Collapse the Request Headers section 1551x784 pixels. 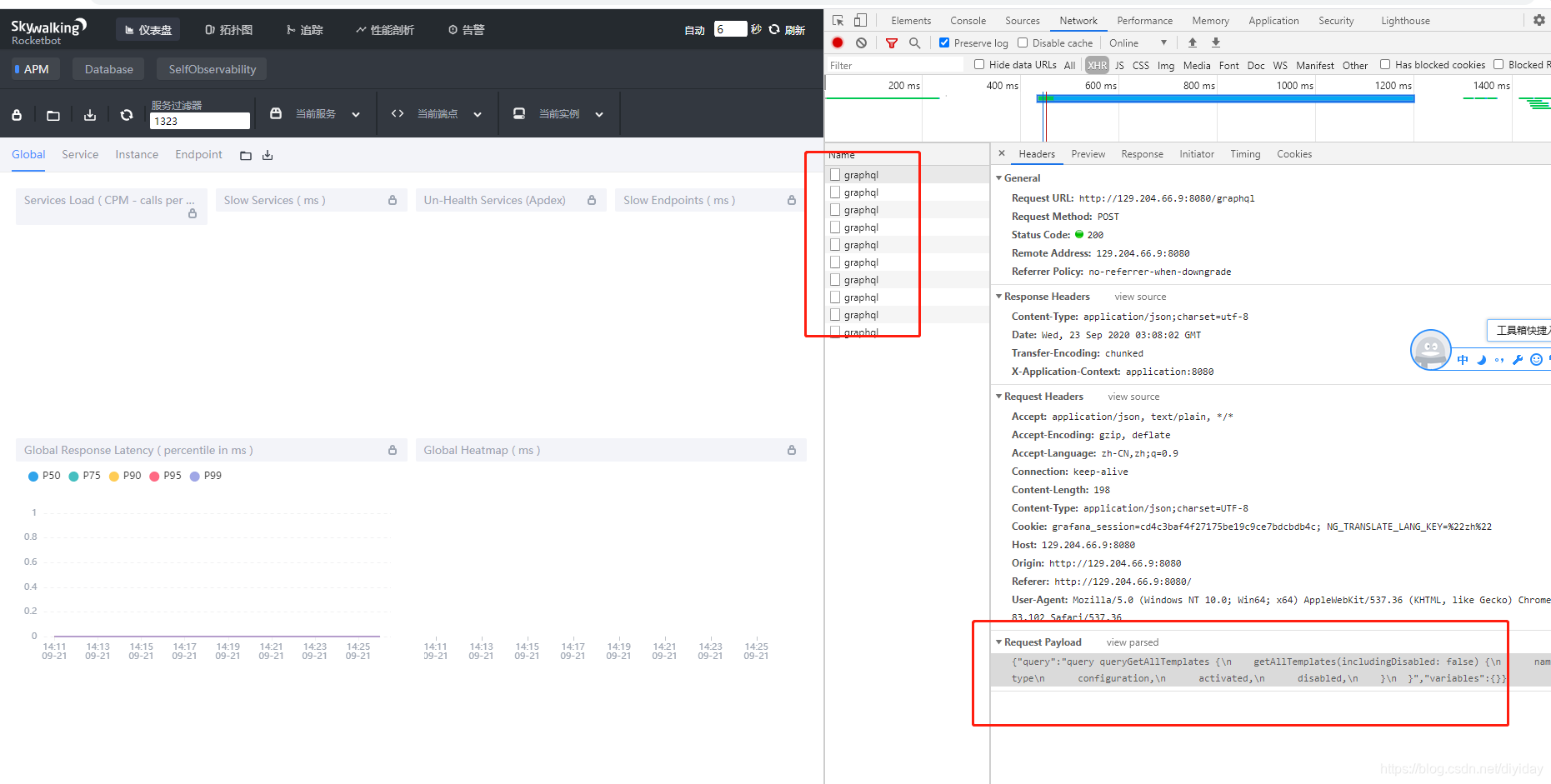[998, 396]
